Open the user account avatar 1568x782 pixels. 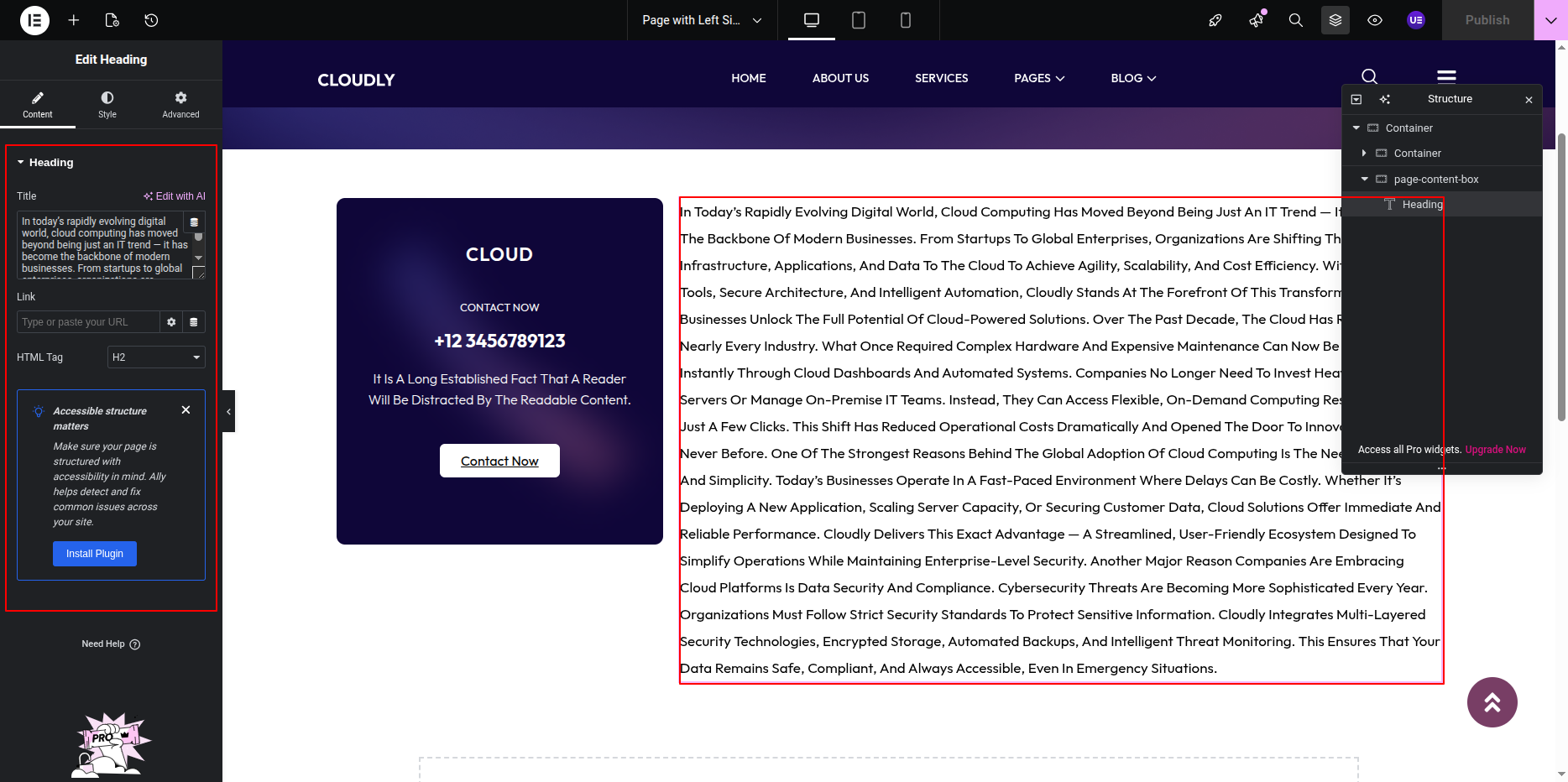point(1416,20)
